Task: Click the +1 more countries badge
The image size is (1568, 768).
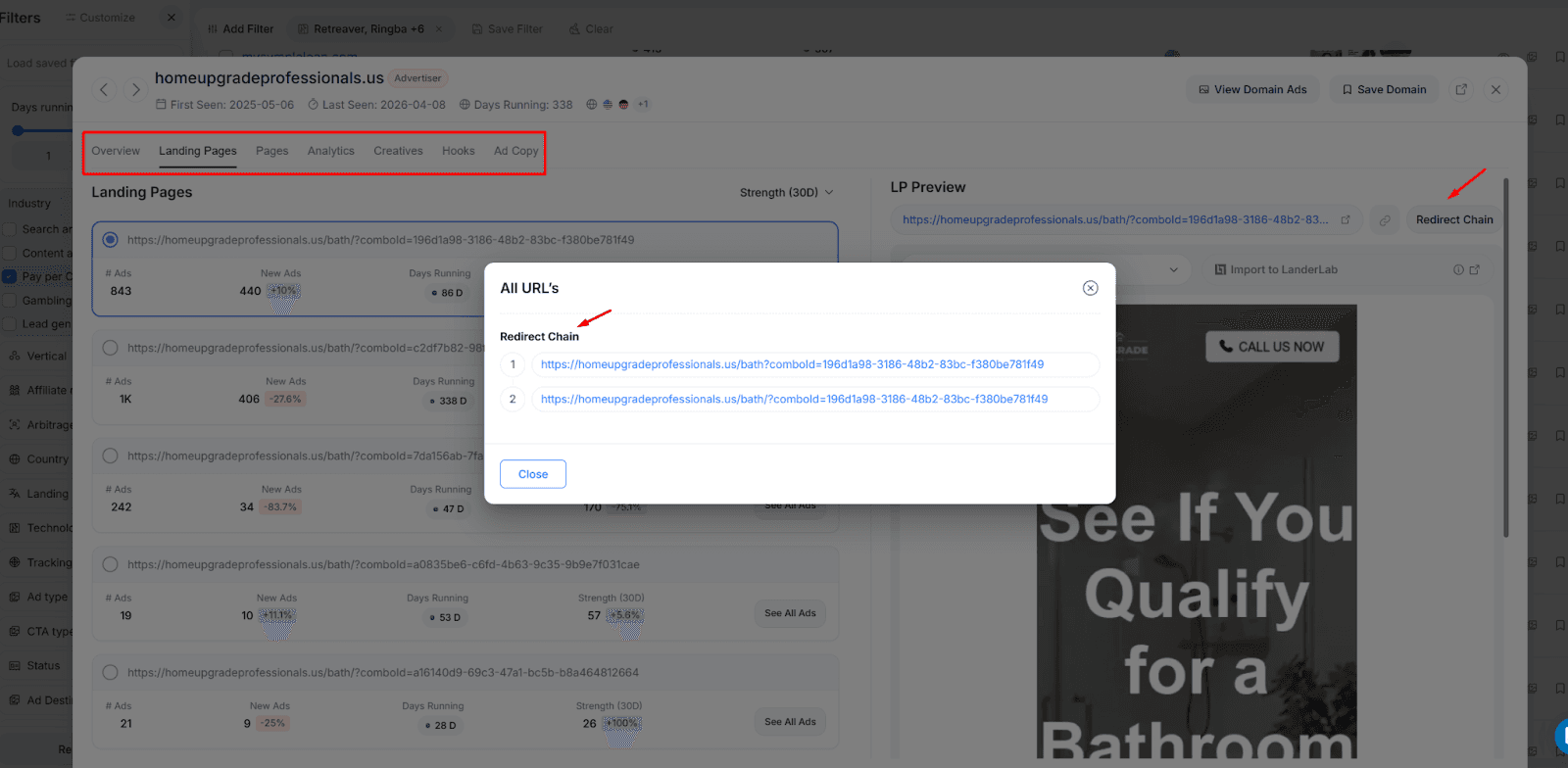Action: click(643, 104)
